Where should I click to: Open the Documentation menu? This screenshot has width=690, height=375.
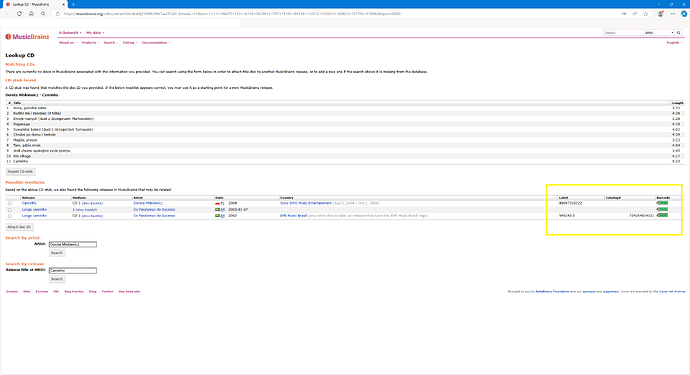click(x=156, y=43)
